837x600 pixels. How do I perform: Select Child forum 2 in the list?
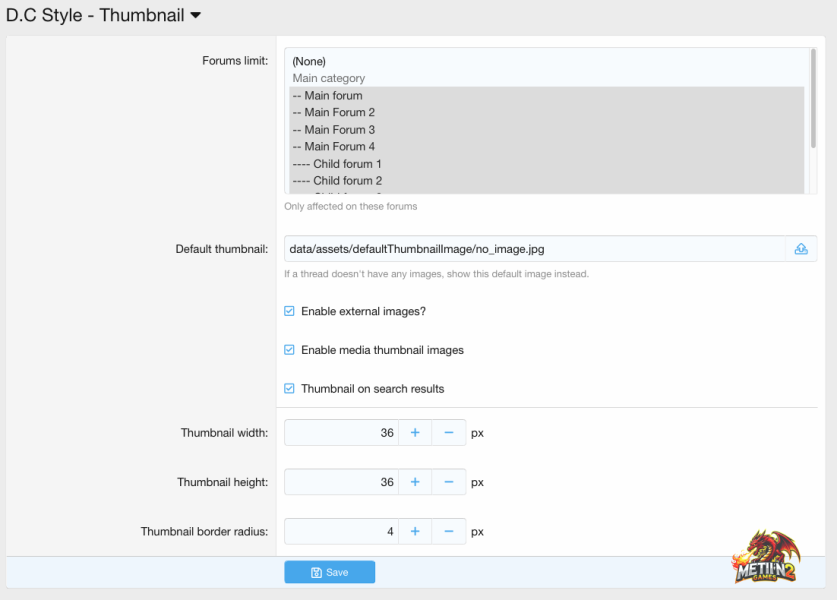pyautogui.click(x=547, y=180)
